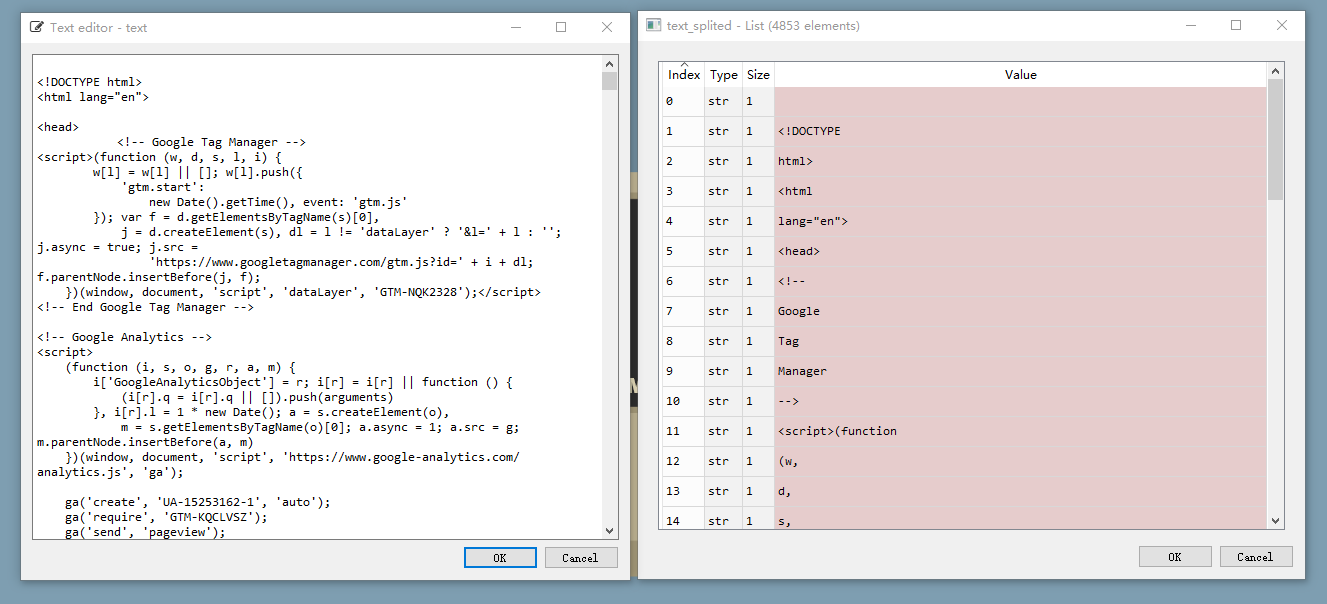The image size is (1327, 604).
Task: Click OK in the Text editor window
Action: pyautogui.click(x=500, y=557)
